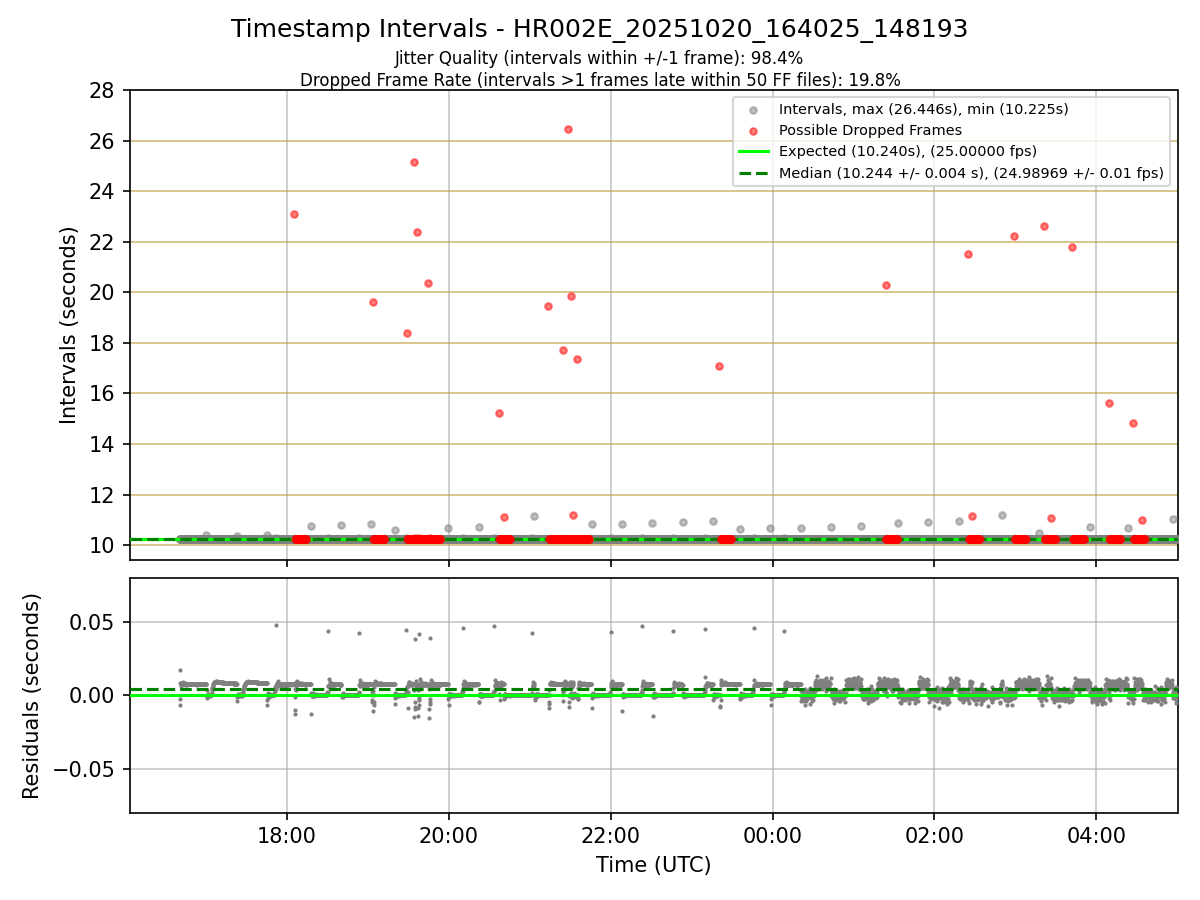Click the red point near 17 seconds before 00:00
1200x900 pixels.
[x=719, y=366]
